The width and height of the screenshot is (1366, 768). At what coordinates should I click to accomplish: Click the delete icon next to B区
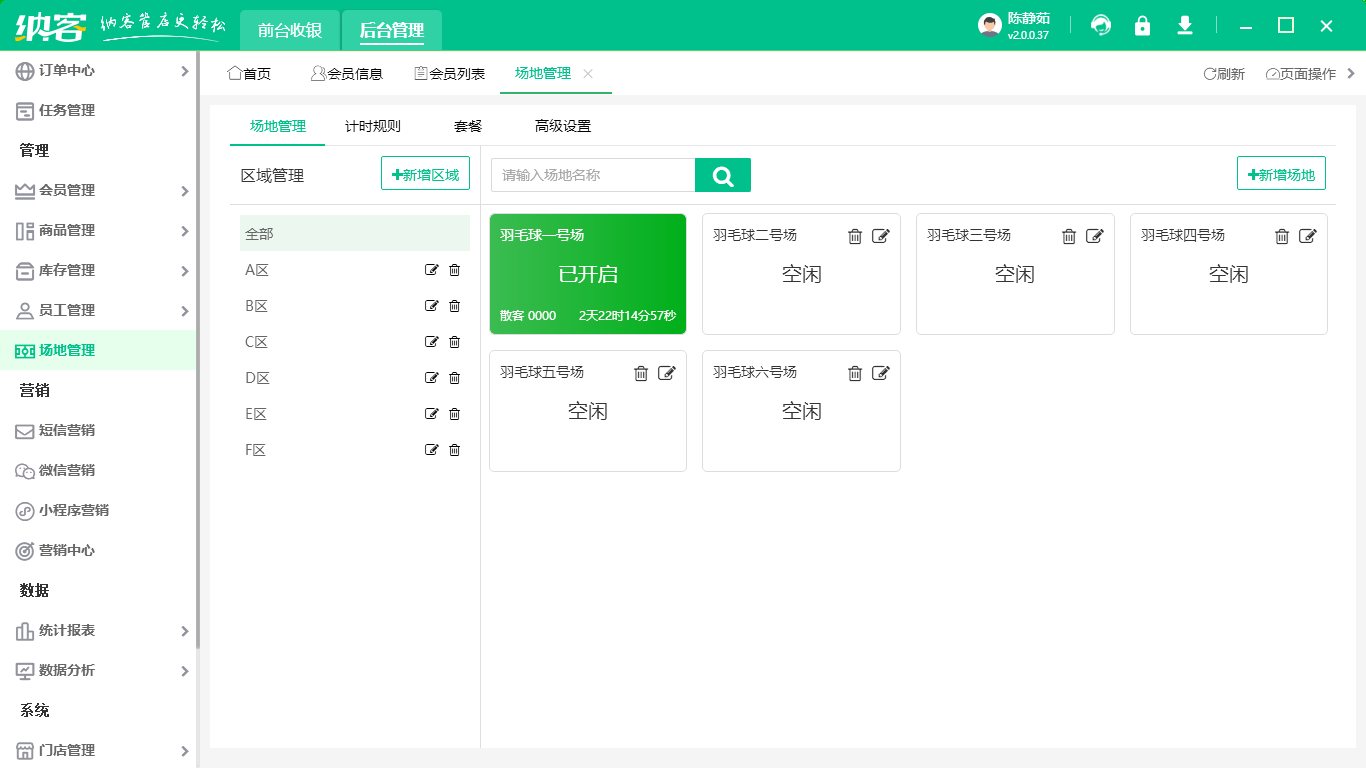(x=455, y=306)
